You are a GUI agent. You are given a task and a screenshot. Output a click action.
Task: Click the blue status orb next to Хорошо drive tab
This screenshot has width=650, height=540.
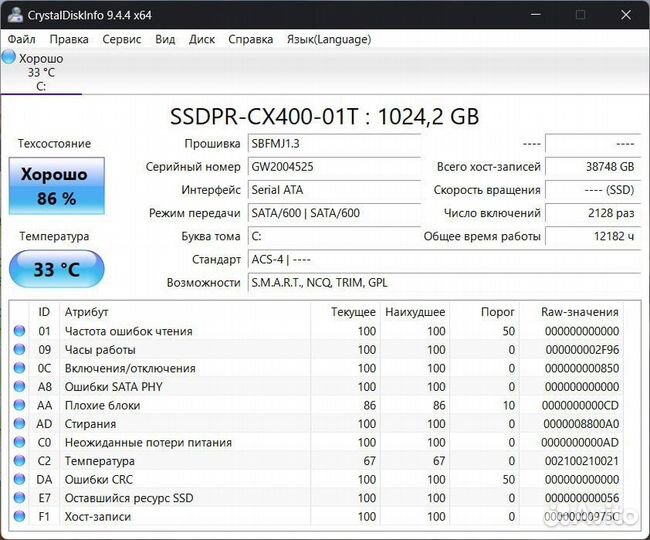click(x=8, y=57)
